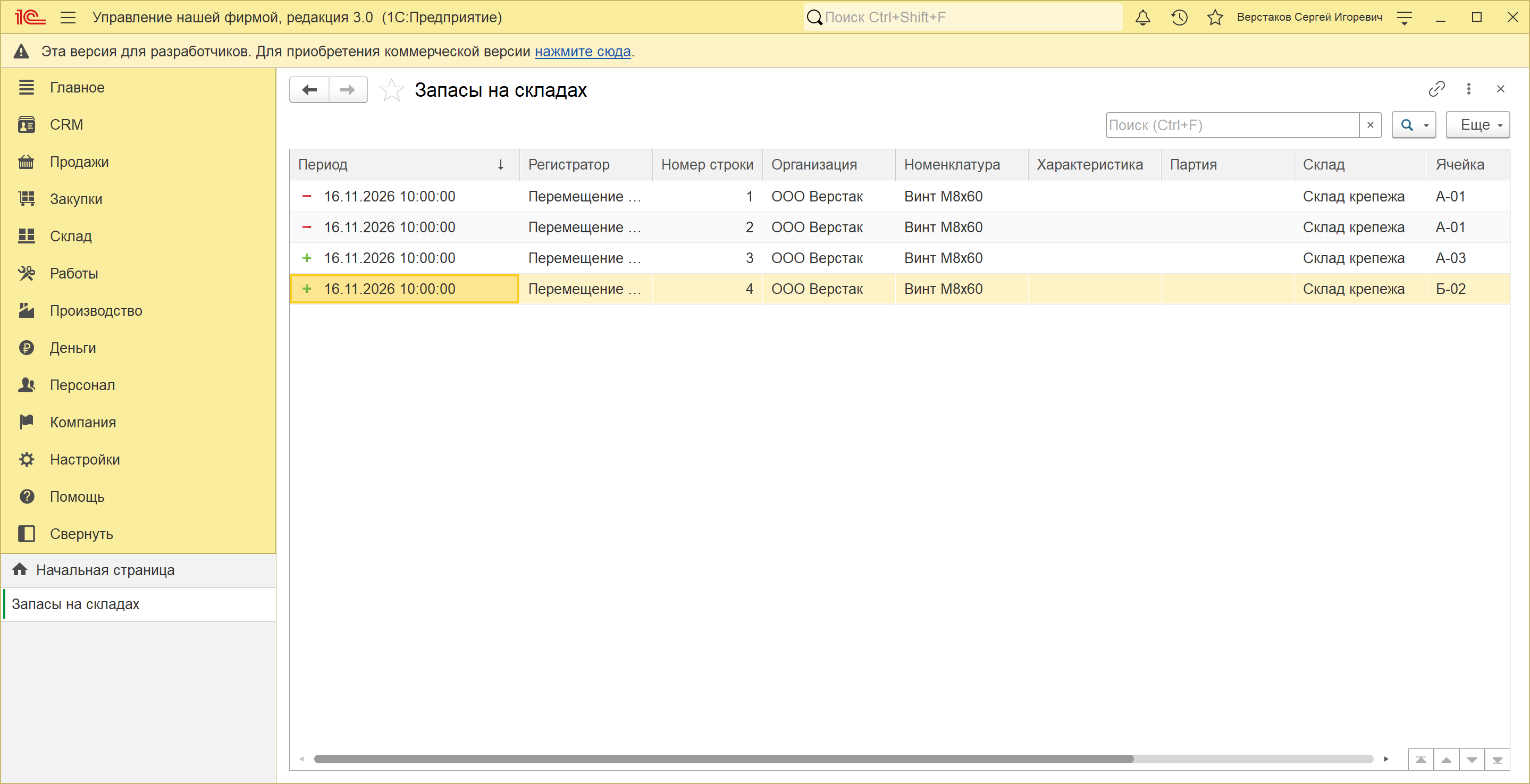Open settings lines icon near user name
Screen dimensions: 1530x784
point(1405,18)
